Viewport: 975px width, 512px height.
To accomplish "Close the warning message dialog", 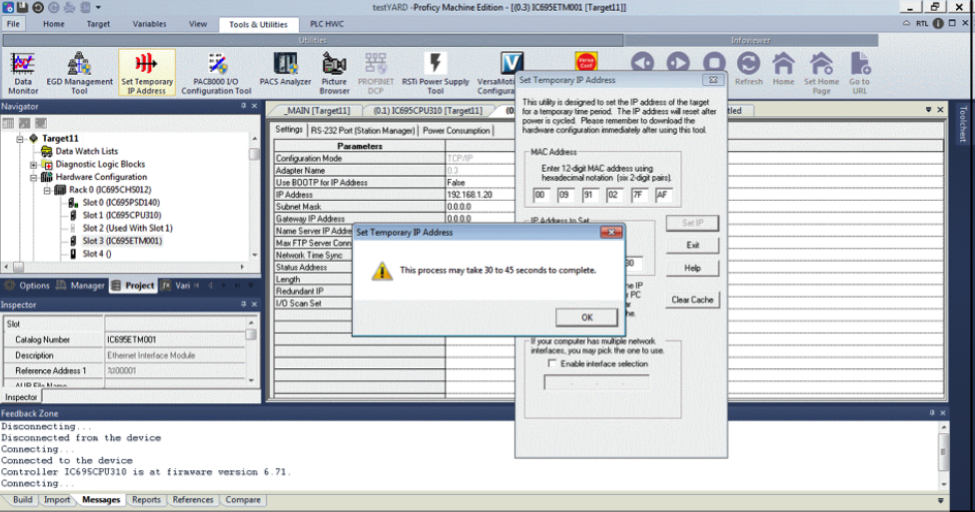I will tap(611, 232).
